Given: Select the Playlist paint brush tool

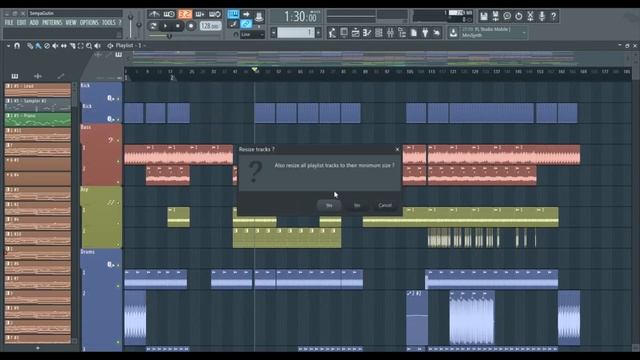Looking at the screenshot, I should 38,46.
